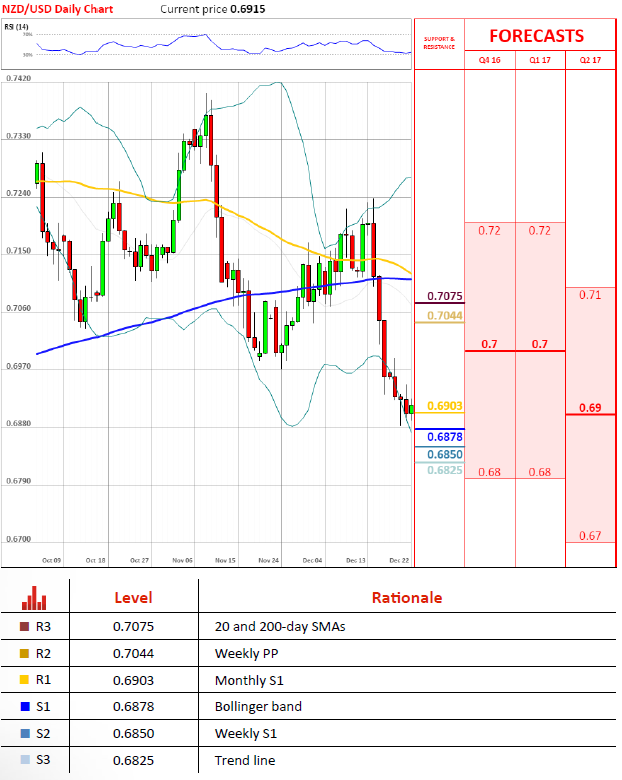622x780 pixels.
Task: Click the 0.6970 price axis label
Action: (18, 366)
